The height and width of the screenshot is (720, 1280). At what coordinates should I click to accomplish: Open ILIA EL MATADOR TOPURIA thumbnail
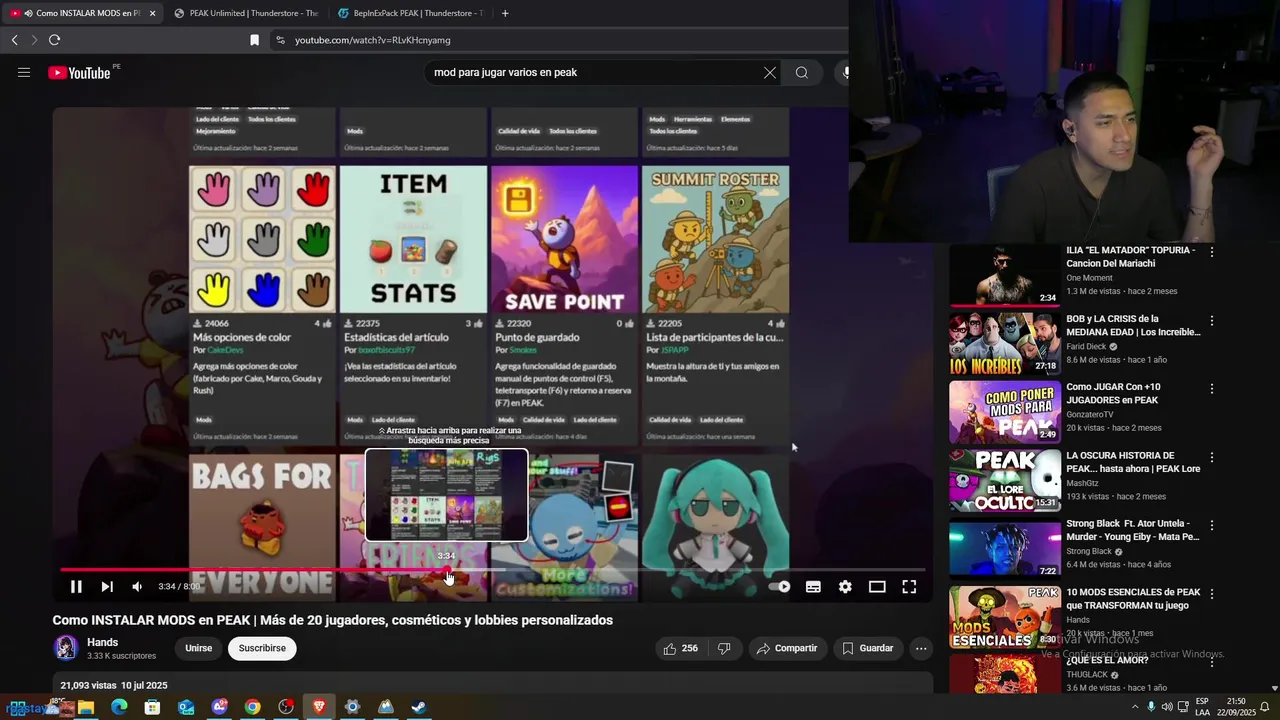(1005, 275)
